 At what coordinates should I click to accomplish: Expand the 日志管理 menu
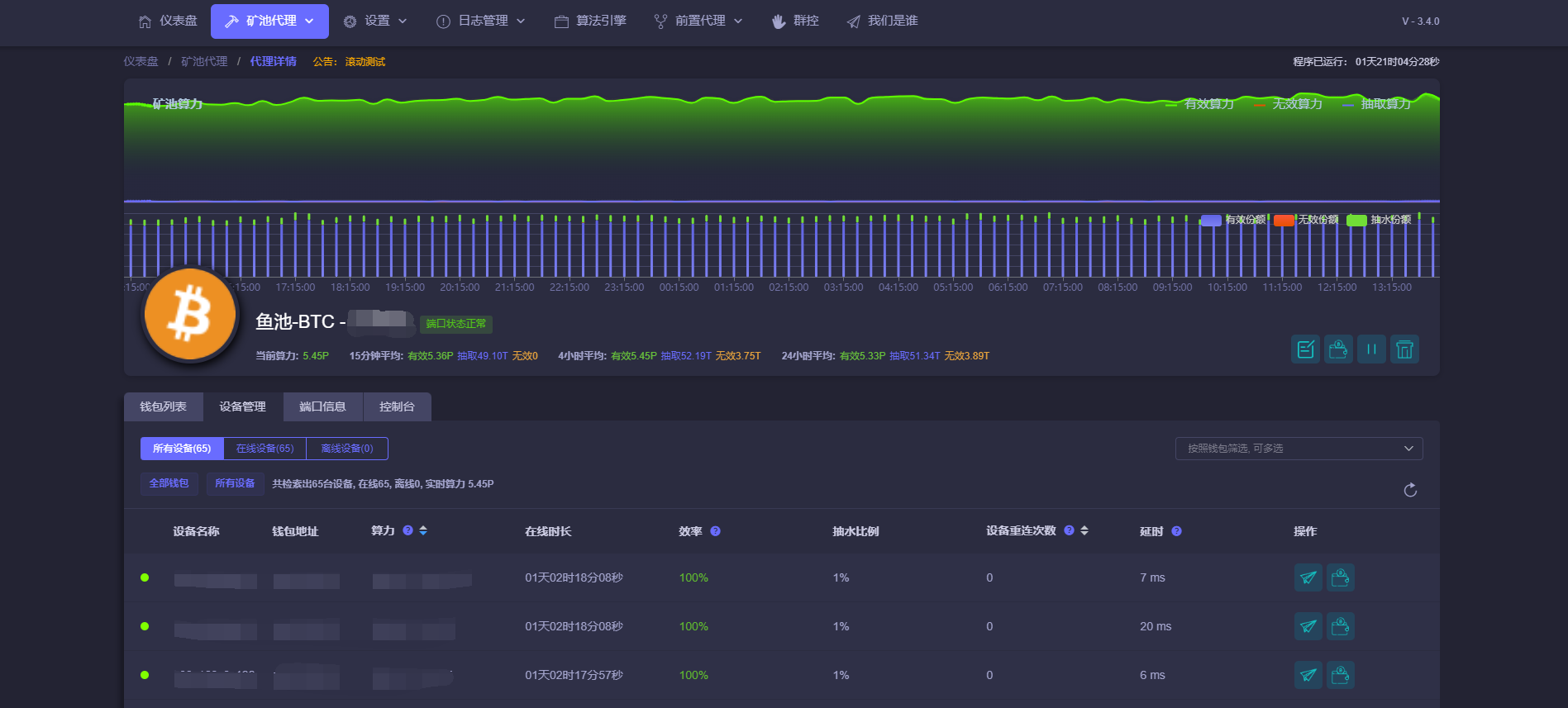[x=480, y=21]
